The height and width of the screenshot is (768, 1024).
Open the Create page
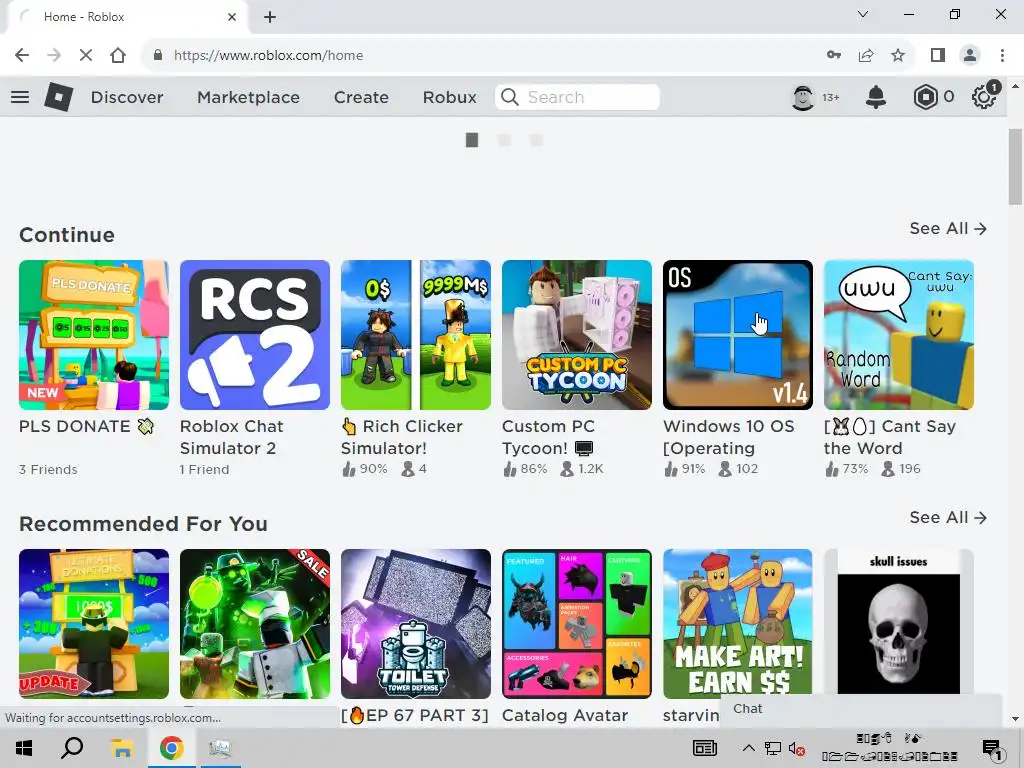tap(361, 97)
